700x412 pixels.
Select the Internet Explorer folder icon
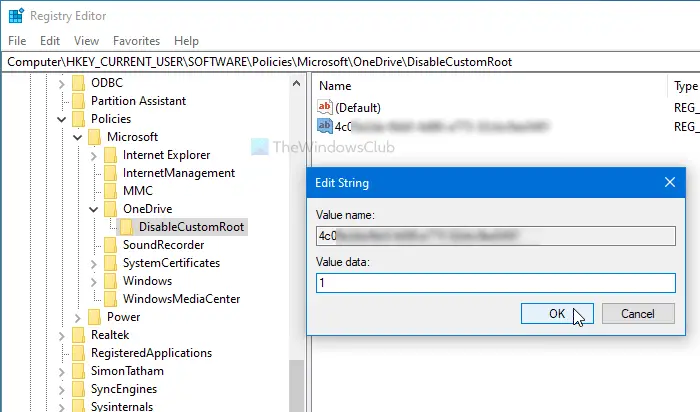point(111,155)
